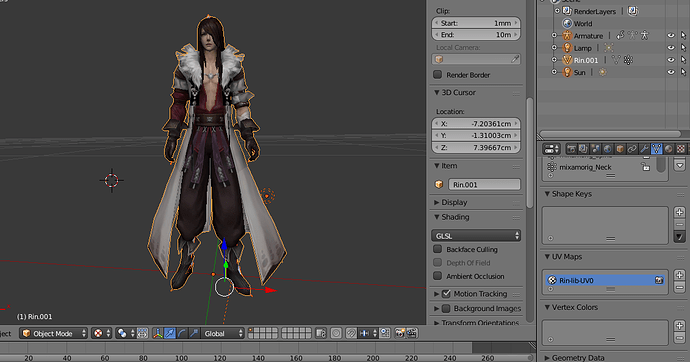Click the Rin.001 mesh data icon in outliner
Viewport: 690px width, 362px height.
(616, 60)
